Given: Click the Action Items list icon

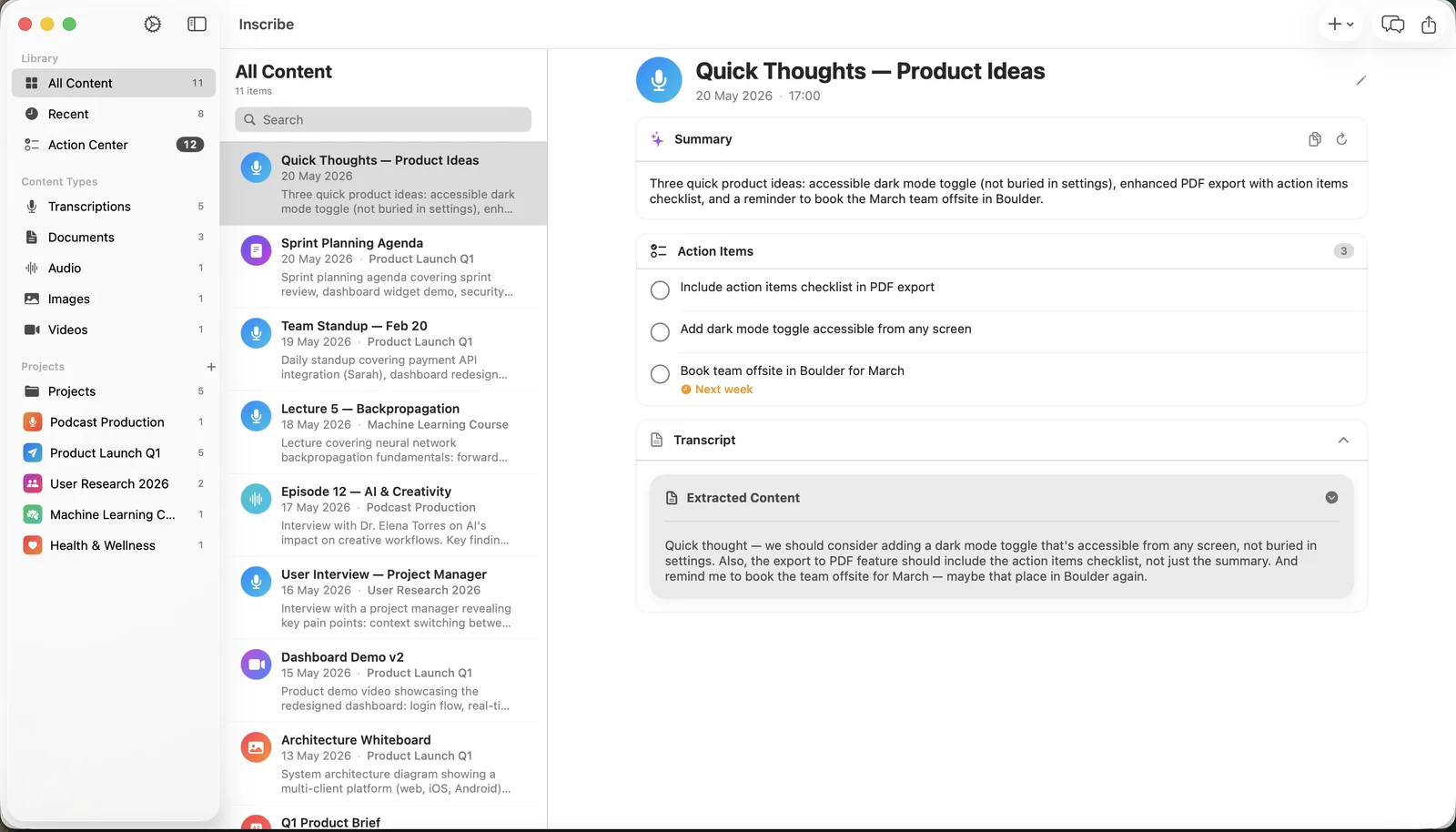Looking at the screenshot, I should click(659, 251).
